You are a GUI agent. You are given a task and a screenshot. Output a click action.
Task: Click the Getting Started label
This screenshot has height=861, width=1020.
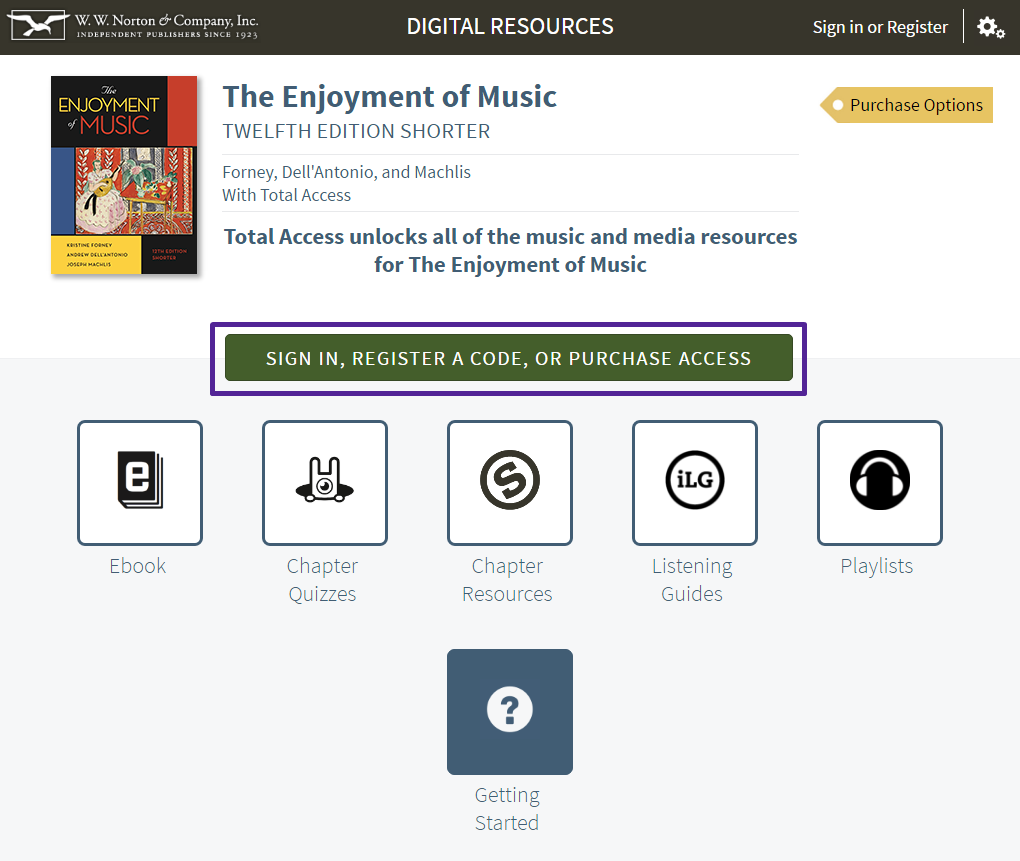[x=507, y=808]
